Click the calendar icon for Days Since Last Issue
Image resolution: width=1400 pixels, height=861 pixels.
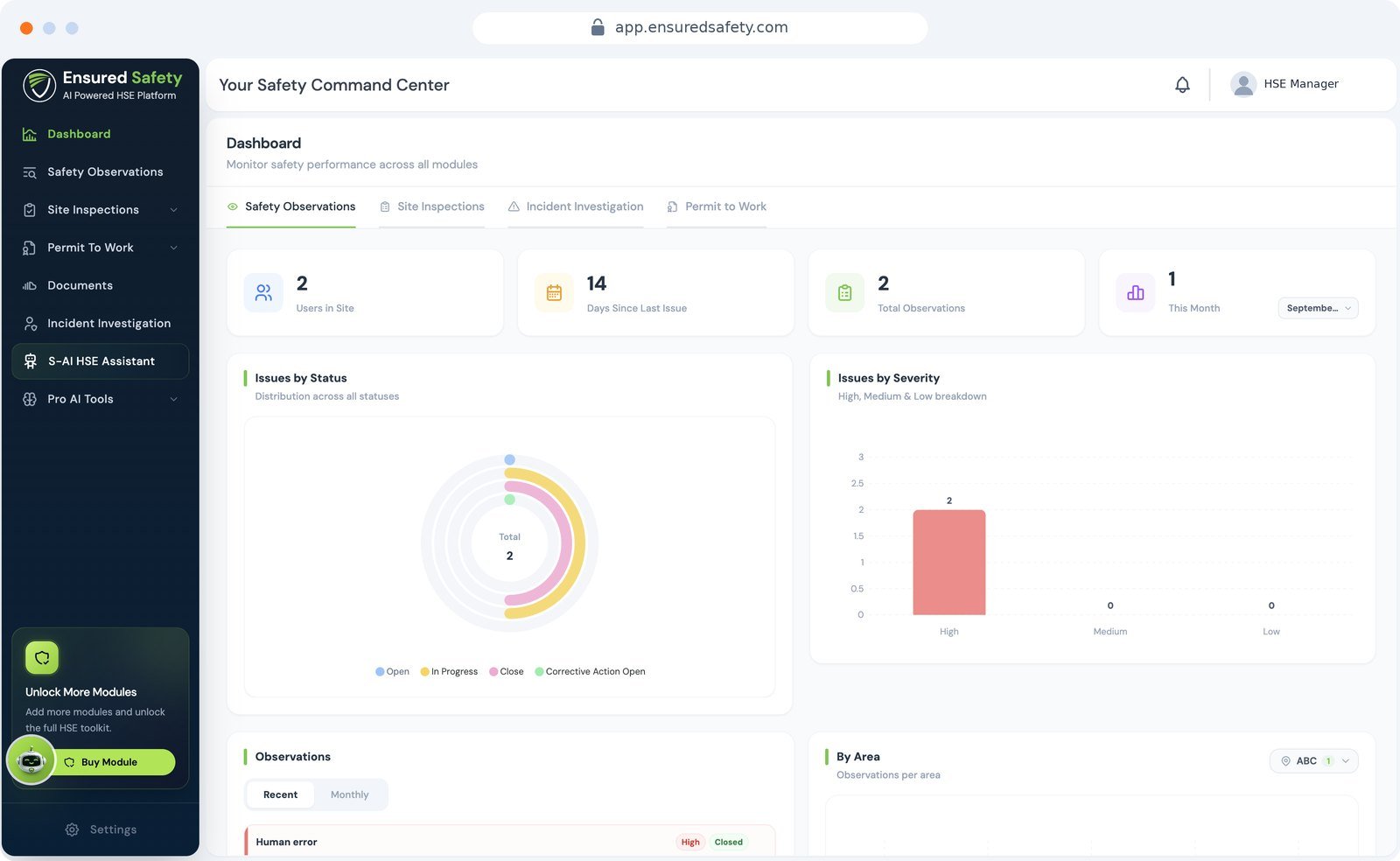coord(554,292)
